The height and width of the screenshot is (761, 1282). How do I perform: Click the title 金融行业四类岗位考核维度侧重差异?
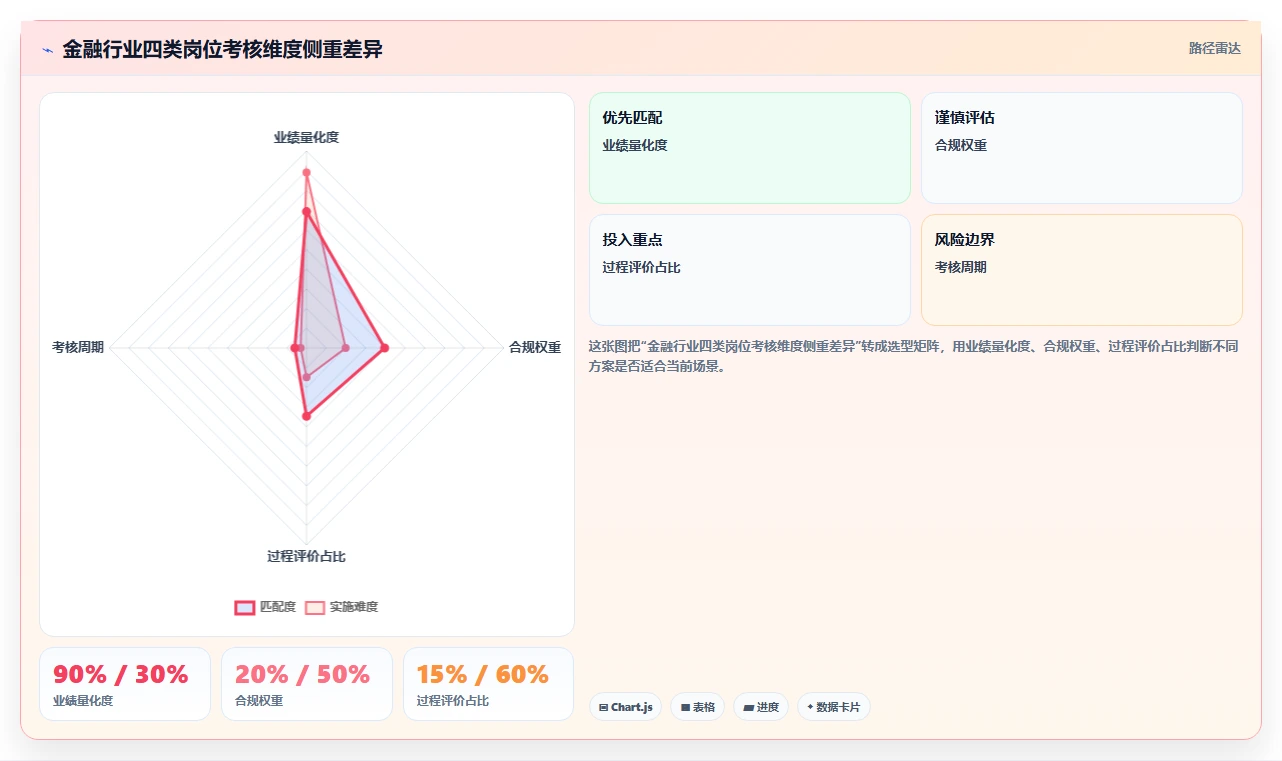222,49
